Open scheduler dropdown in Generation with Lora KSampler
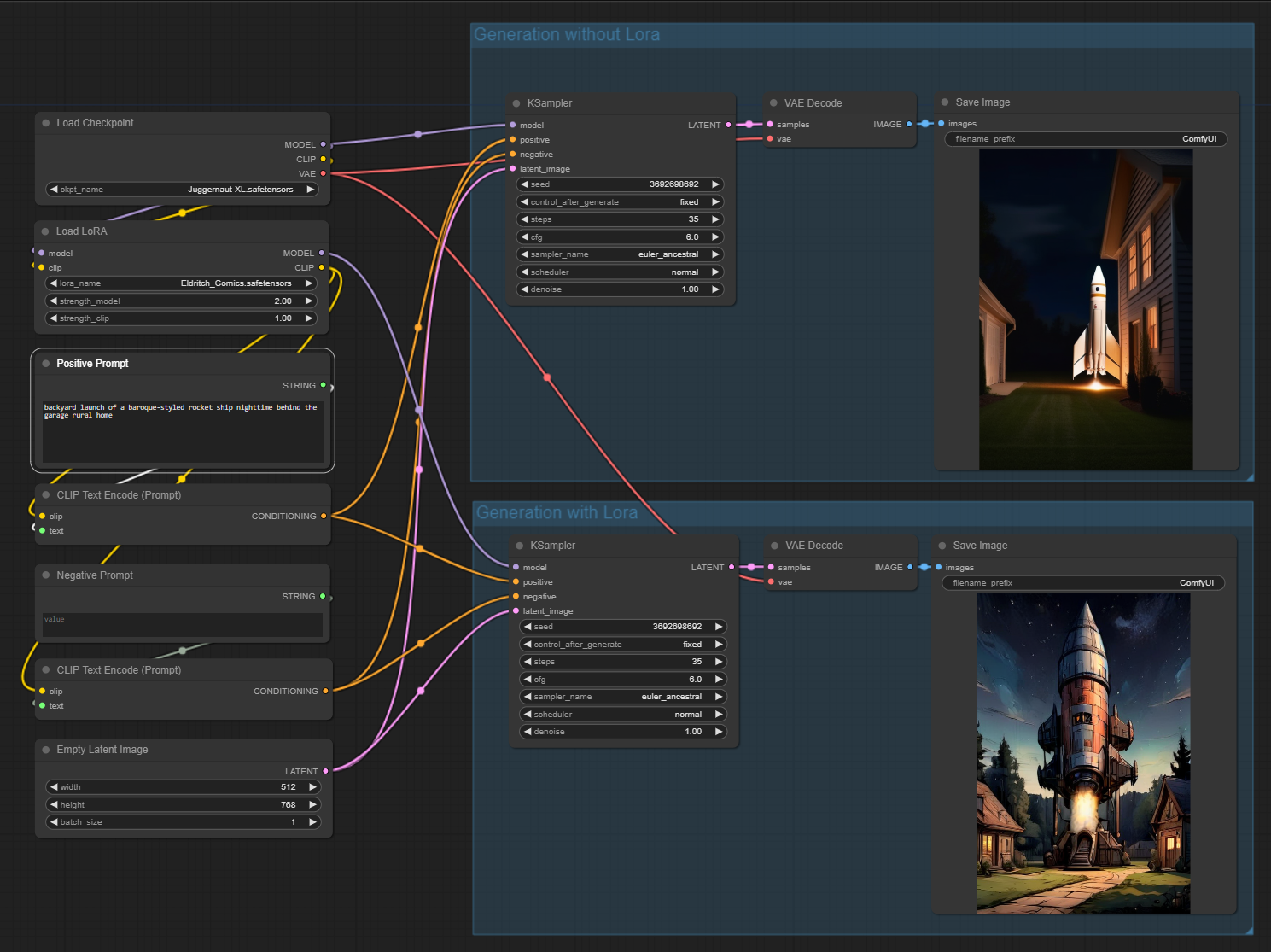The image size is (1271, 952). [x=623, y=715]
